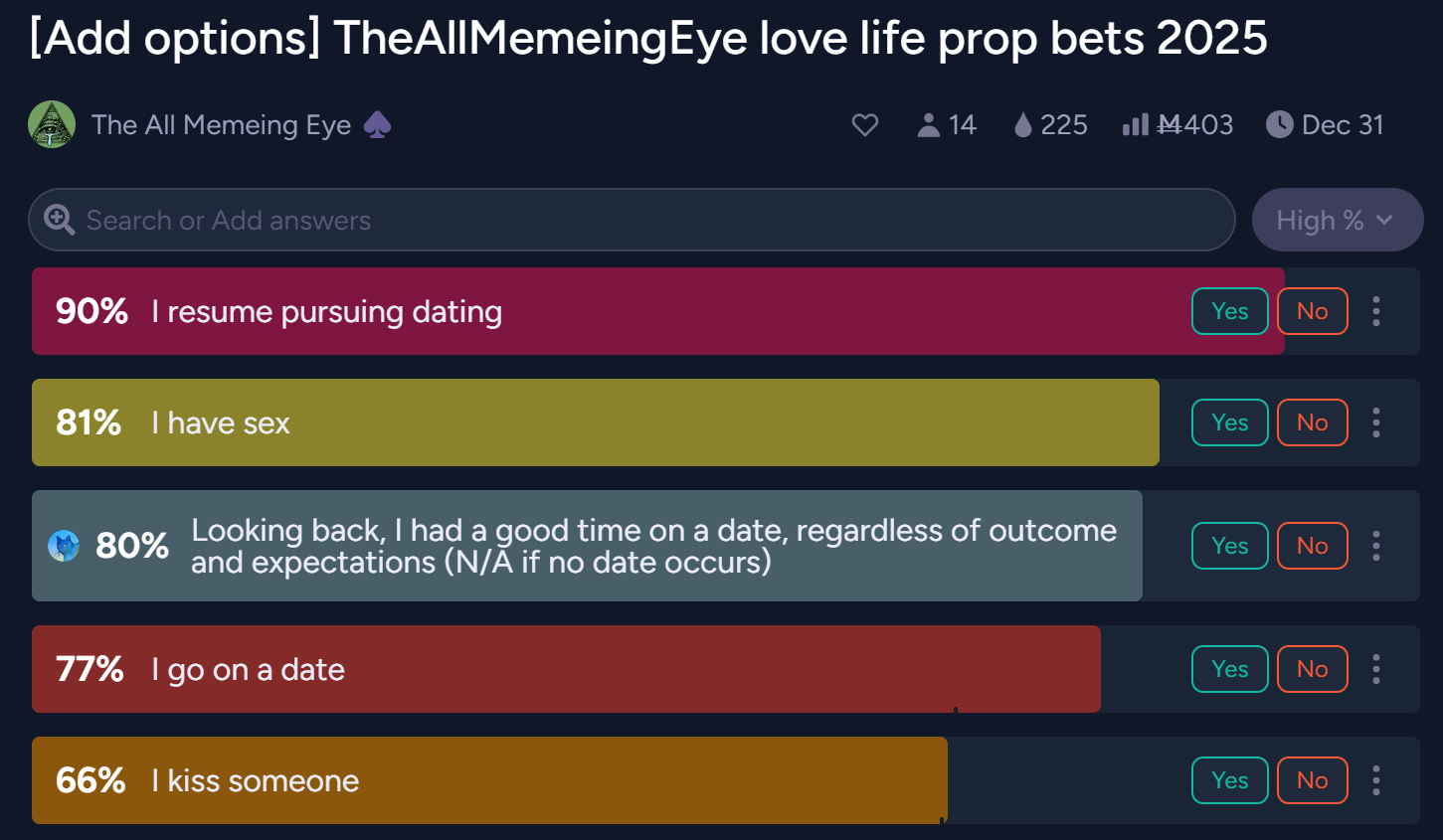Viewport: 1443px width, 840px height.
Task: Open the High % sort dropdown
Action: point(1337,220)
